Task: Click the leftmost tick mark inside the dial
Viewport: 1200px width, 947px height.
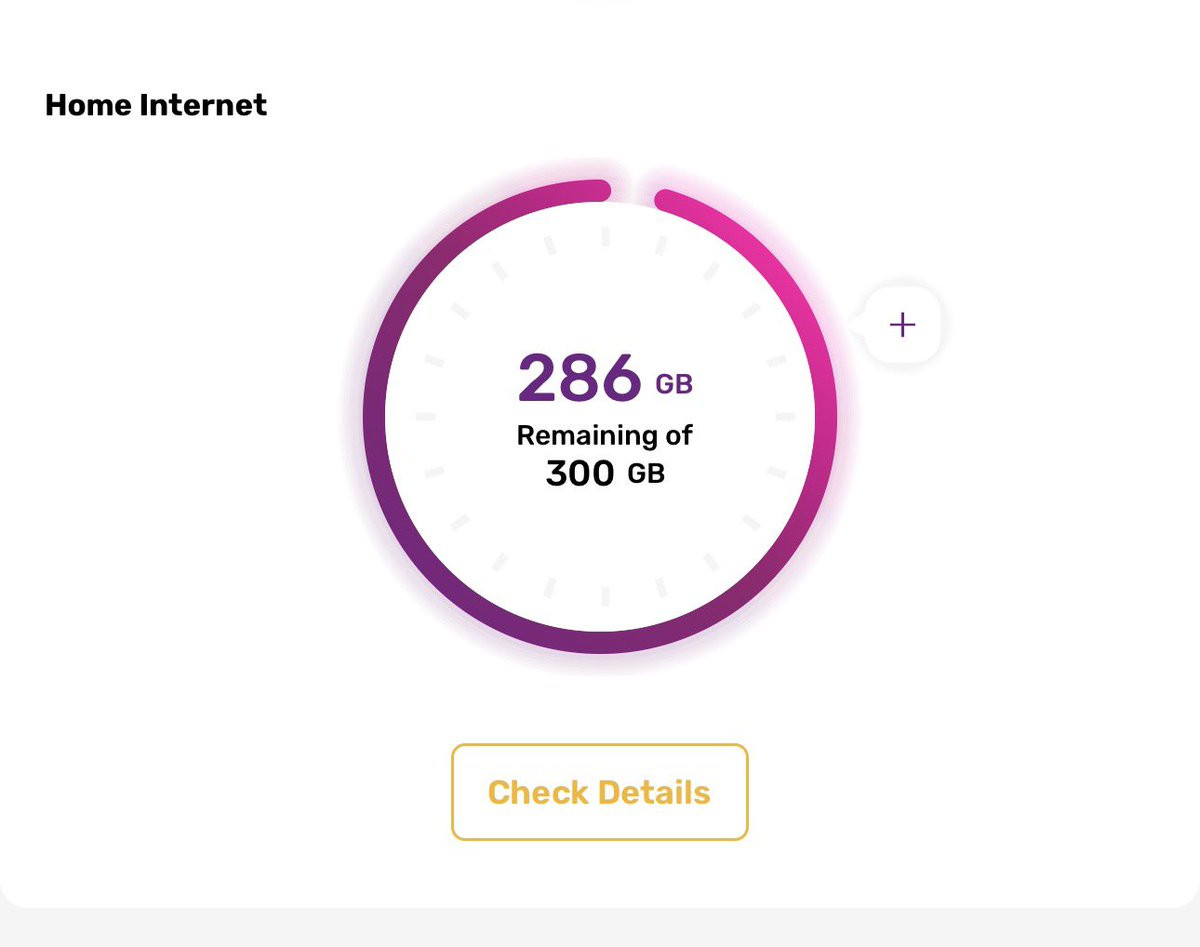Action: coord(425,416)
